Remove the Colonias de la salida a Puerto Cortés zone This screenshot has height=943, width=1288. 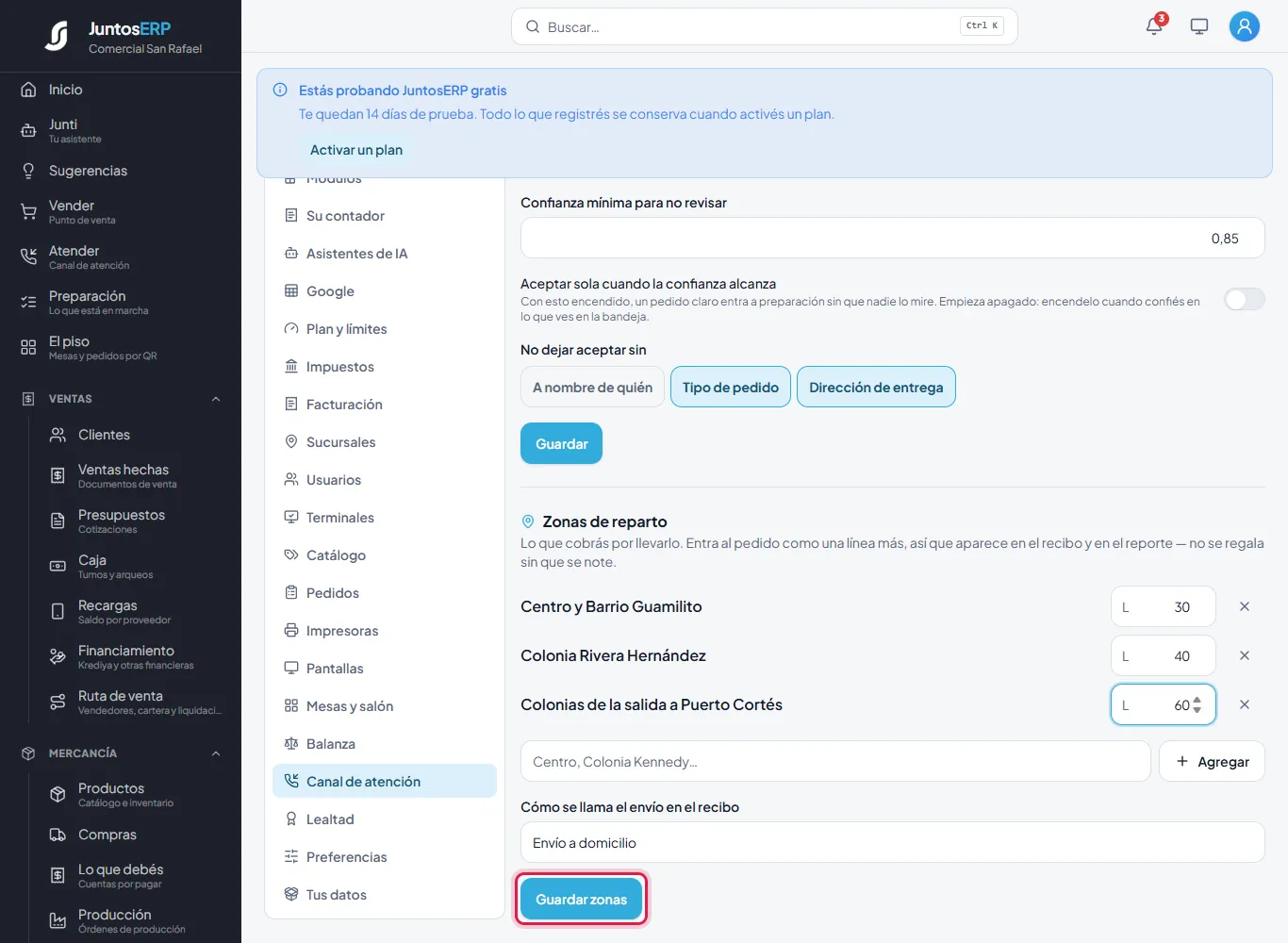1245,704
